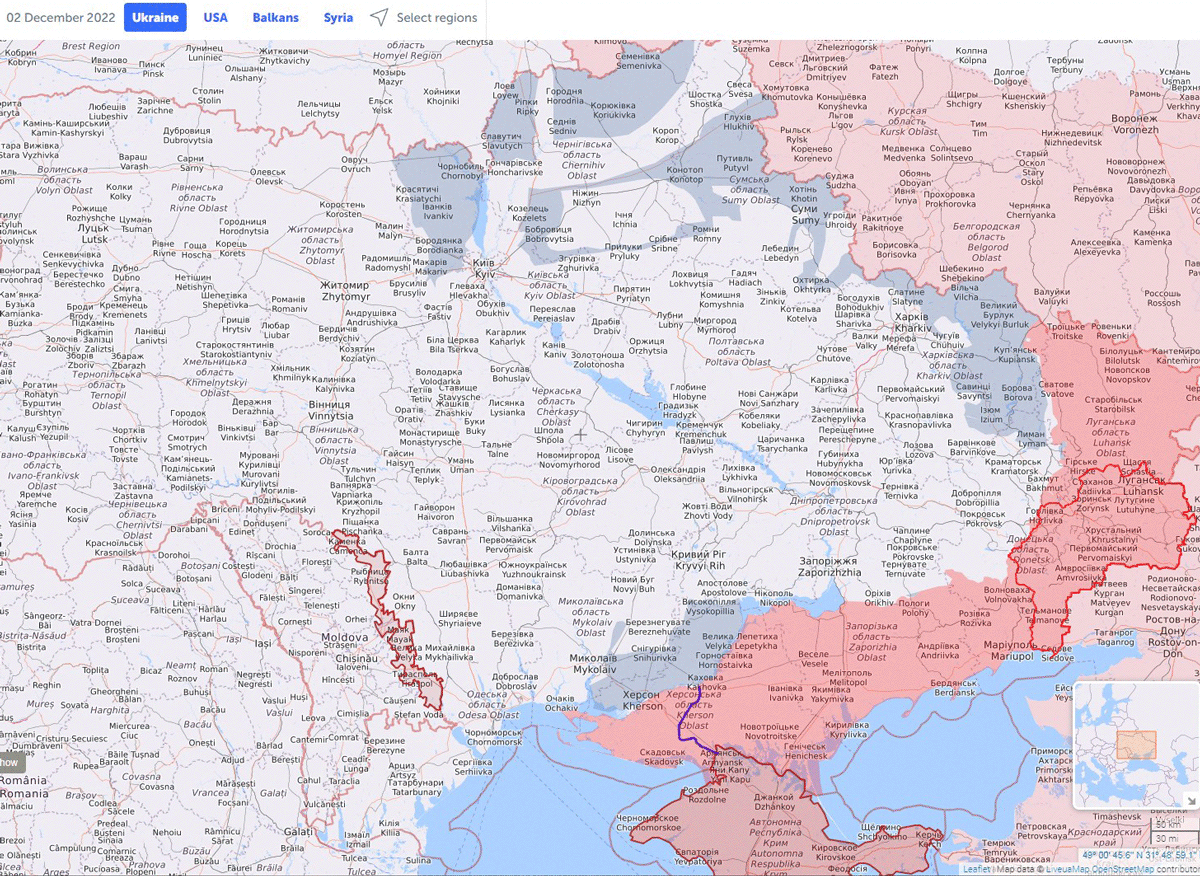The width and height of the screenshot is (1200, 876).
Task: Click the Moldova country label
Action: [344, 637]
